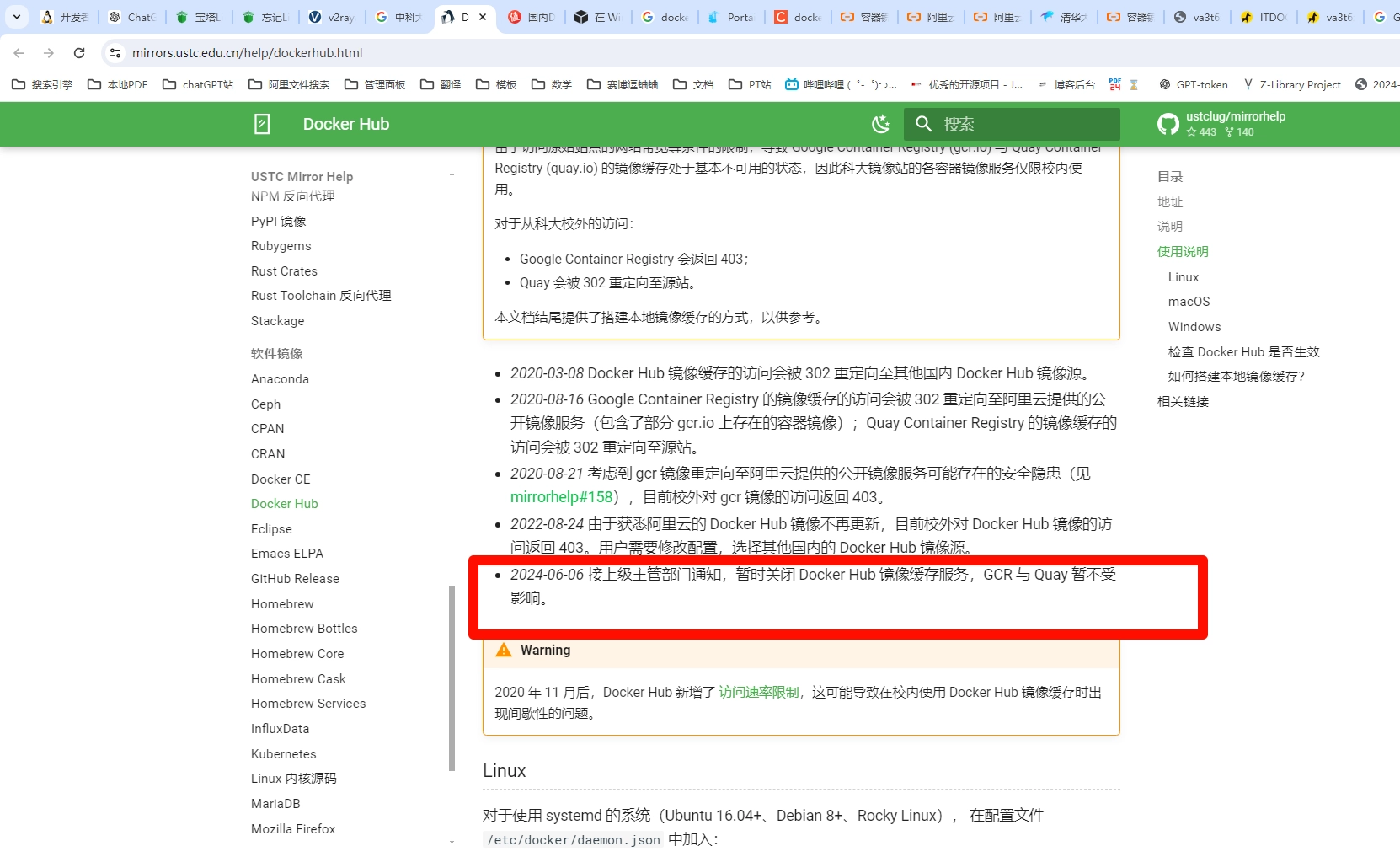
Task: Open the 哔哩哔哩 bookmark icon
Action: (791, 84)
